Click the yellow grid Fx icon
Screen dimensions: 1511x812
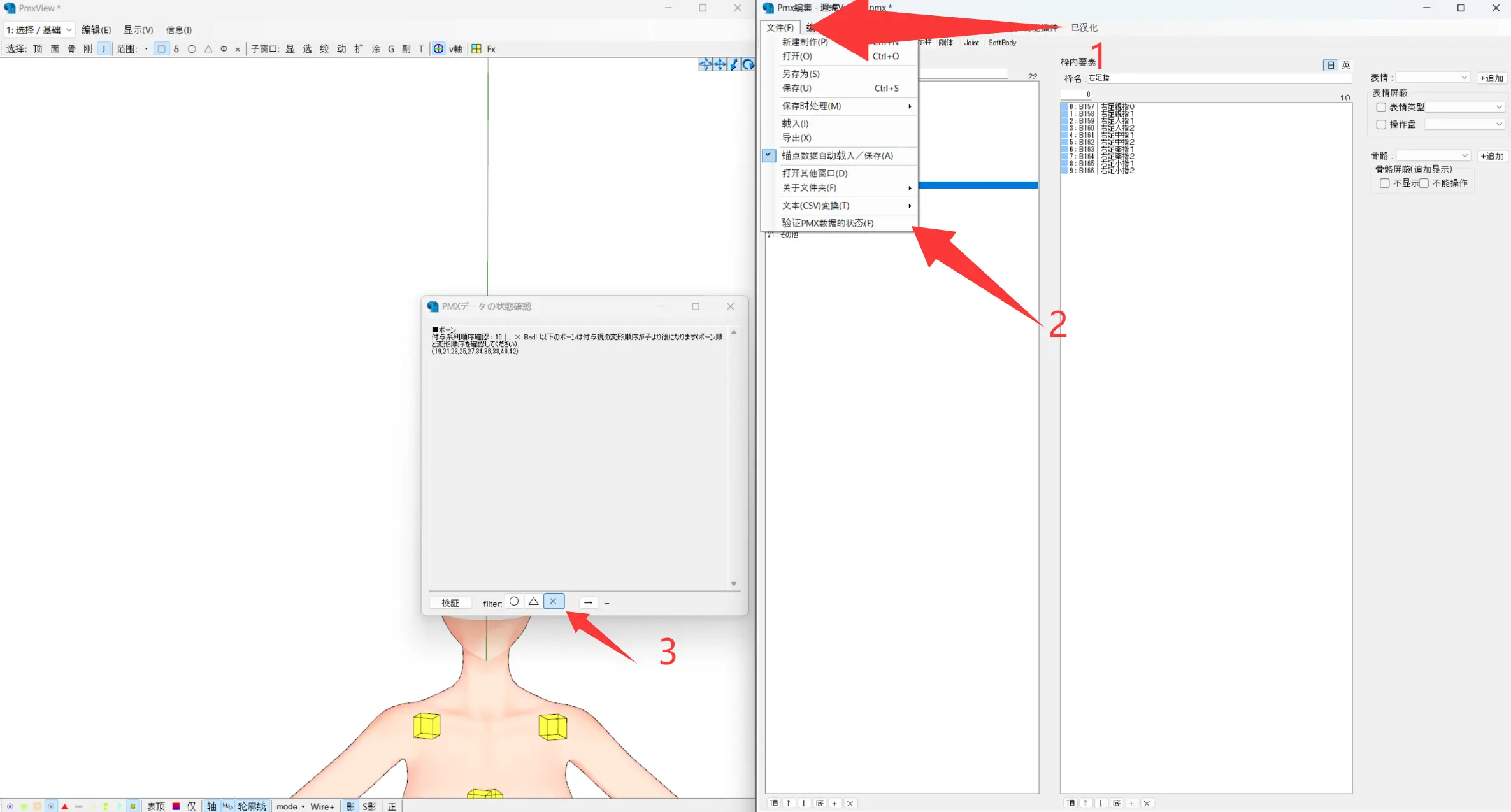click(x=476, y=49)
